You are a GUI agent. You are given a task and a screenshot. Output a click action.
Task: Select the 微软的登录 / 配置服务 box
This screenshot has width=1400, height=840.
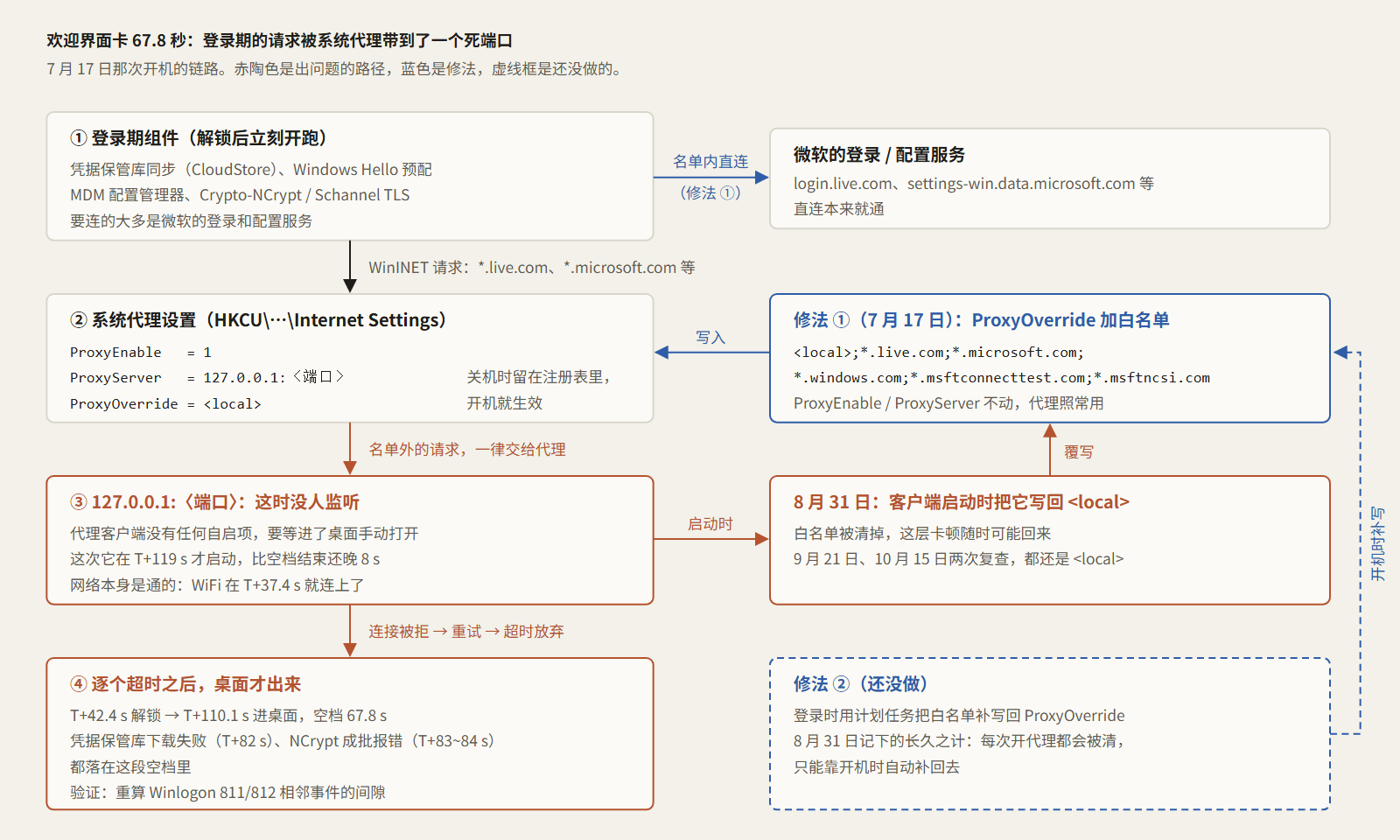pos(1050,178)
